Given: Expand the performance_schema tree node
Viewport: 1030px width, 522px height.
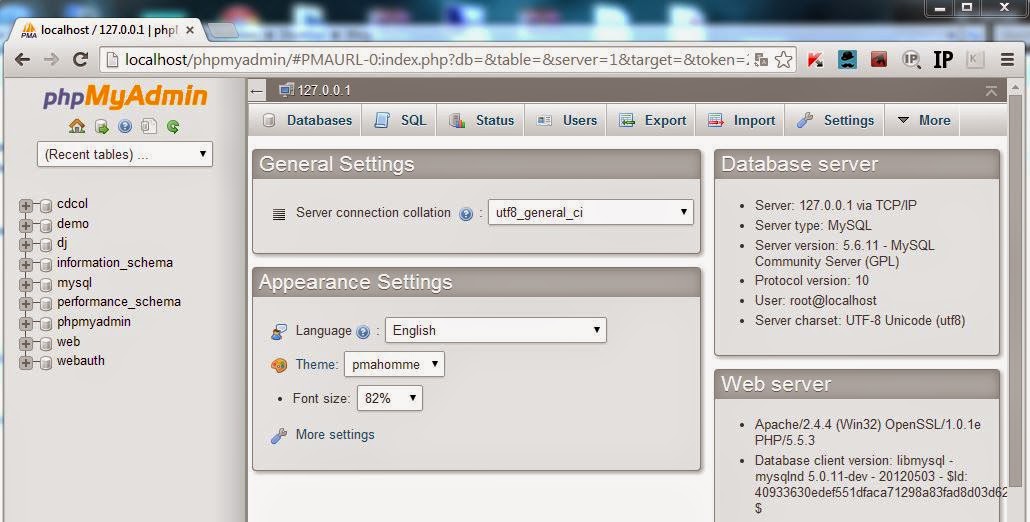Looking at the screenshot, I should pyautogui.click(x=26, y=303).
